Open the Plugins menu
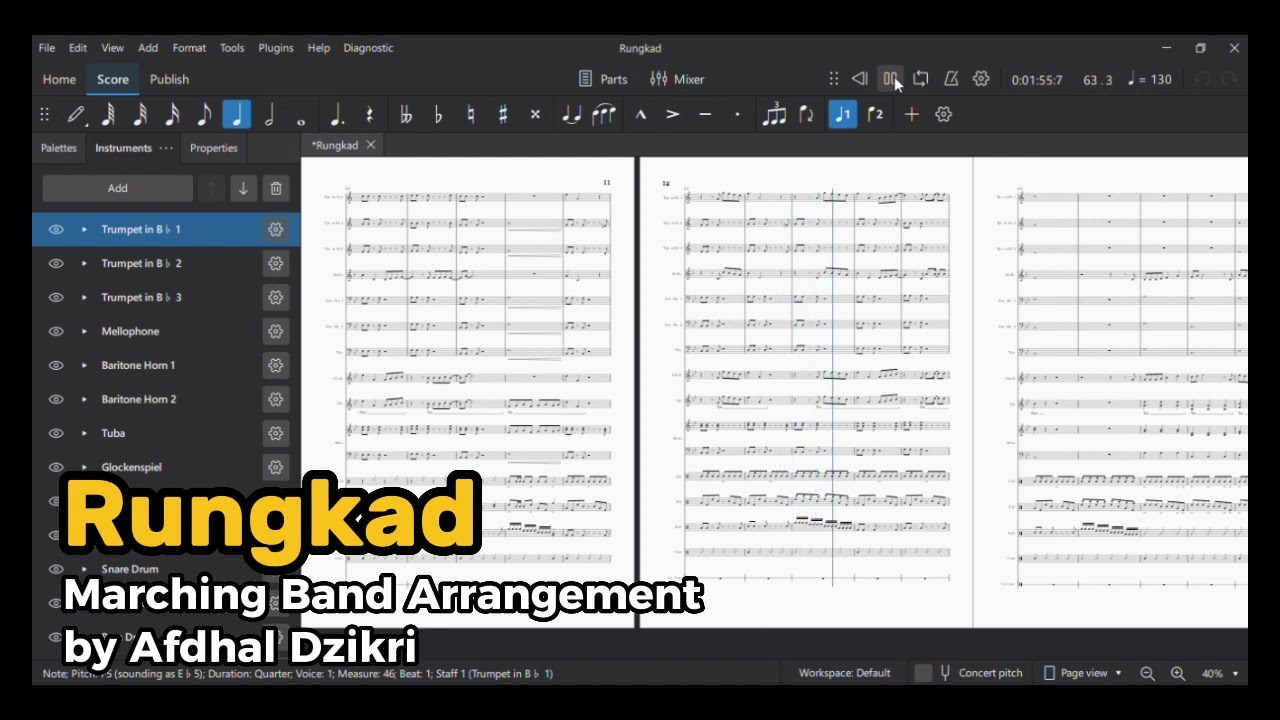The width and height of the screenshot is (1280, 720). [x=276, y=48]
